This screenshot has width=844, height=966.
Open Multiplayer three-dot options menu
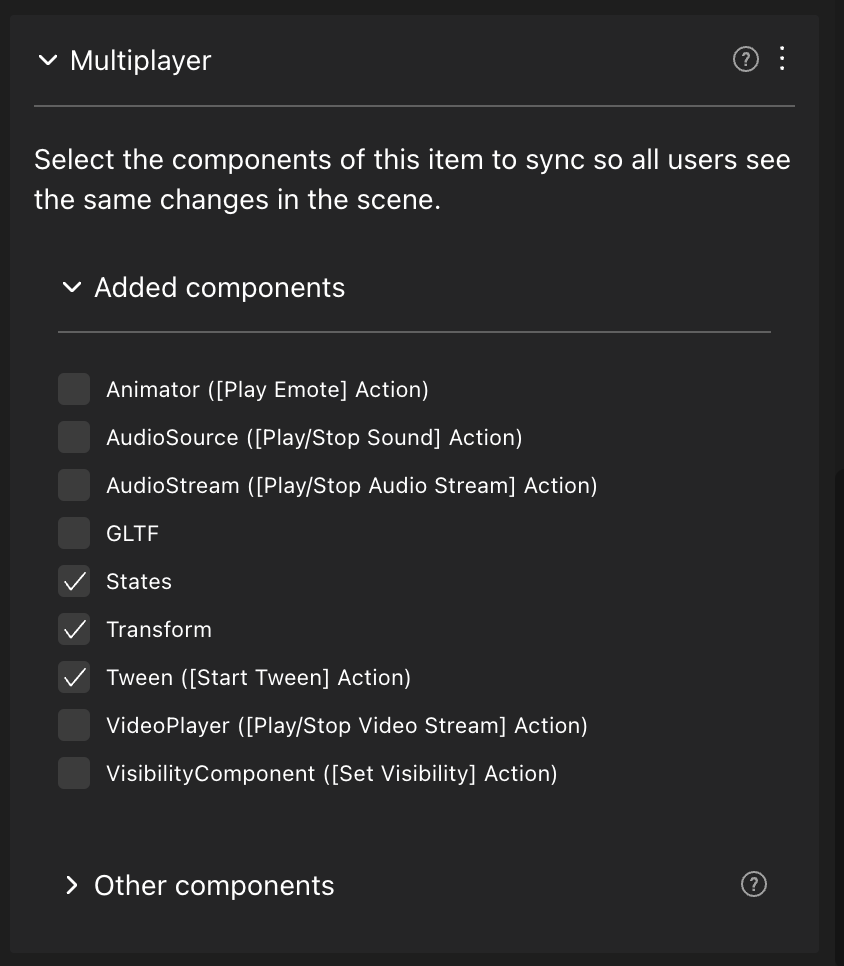782,59
